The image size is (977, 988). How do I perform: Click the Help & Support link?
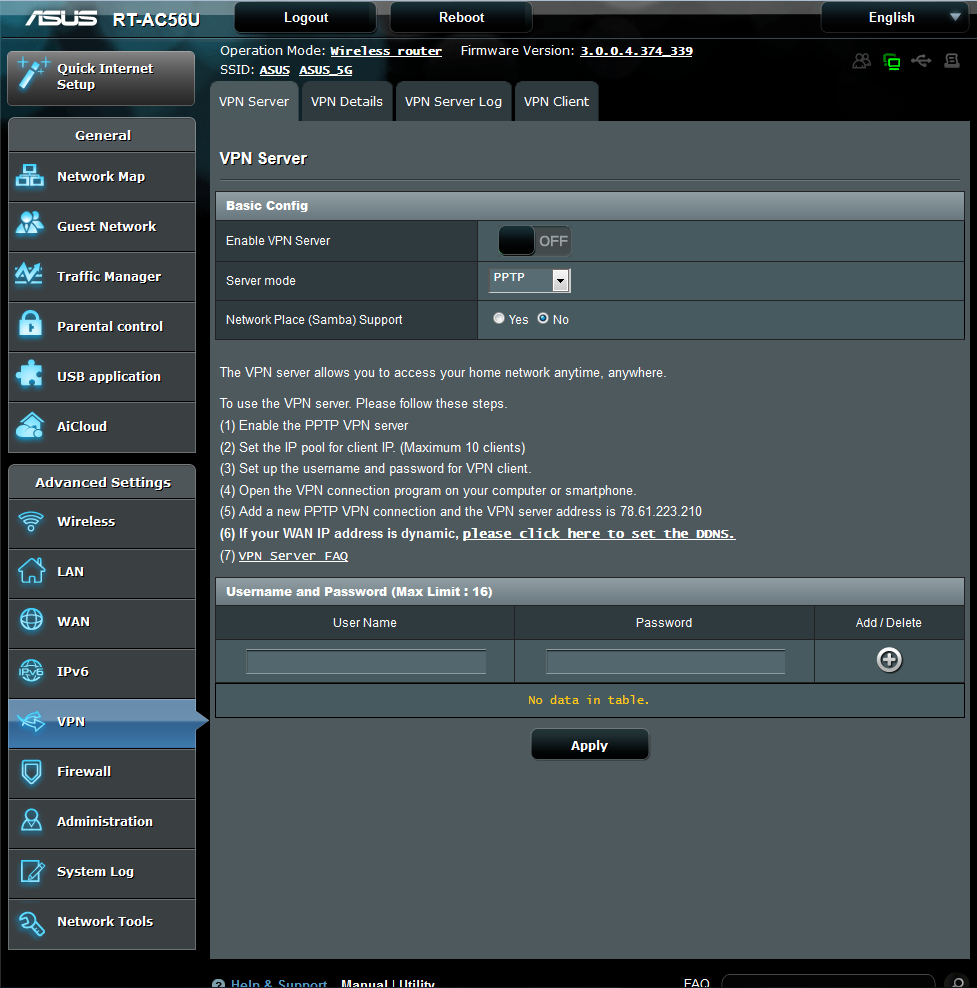click(x=278, y=983)
